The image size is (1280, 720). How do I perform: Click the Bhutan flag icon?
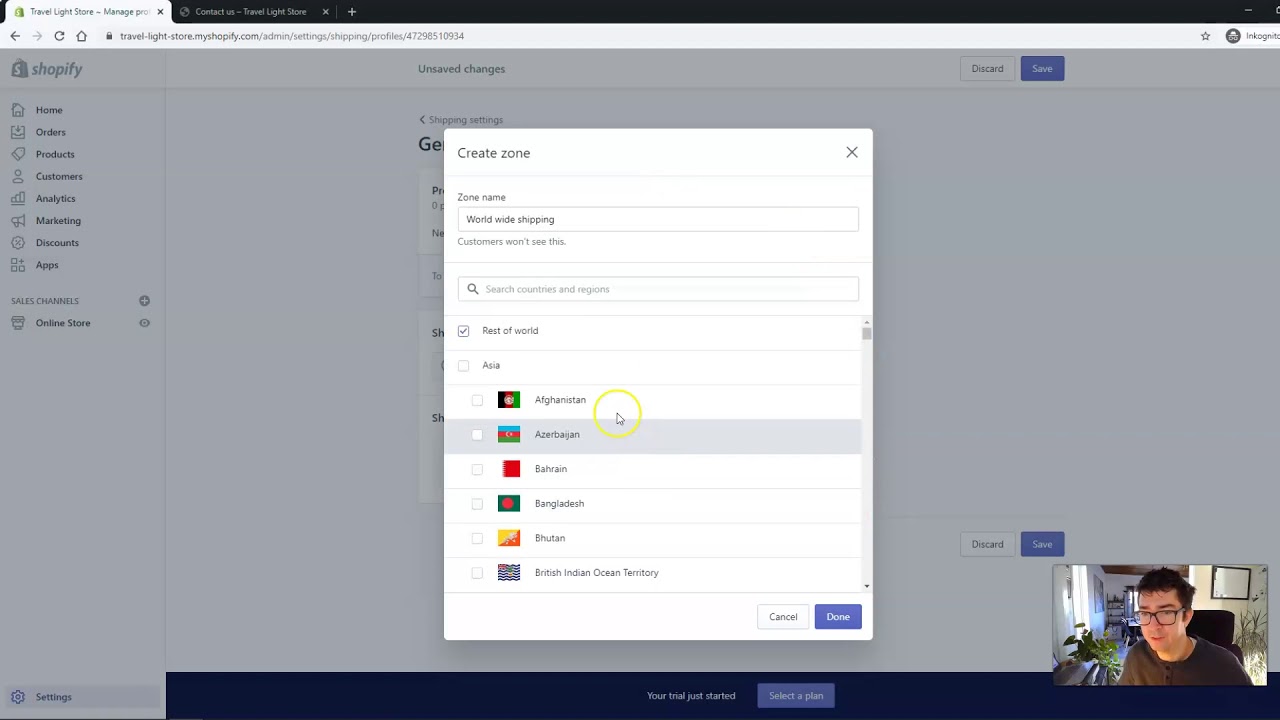509,538
